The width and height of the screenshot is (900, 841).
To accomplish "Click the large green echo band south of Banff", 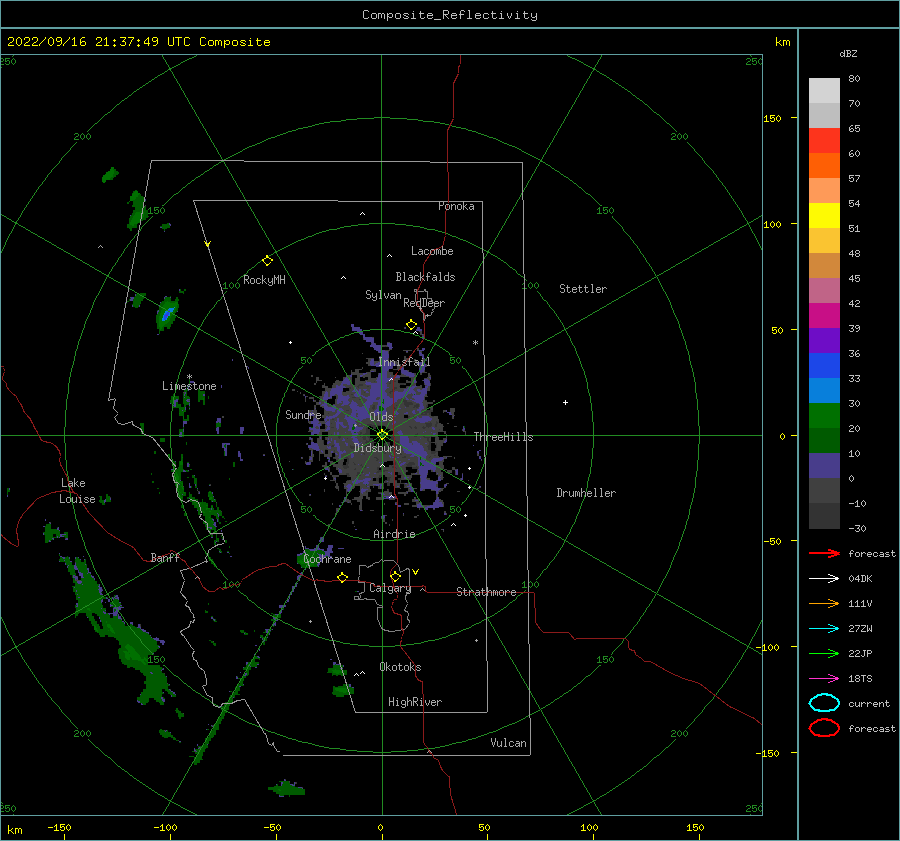I will (x=117, y=631).
